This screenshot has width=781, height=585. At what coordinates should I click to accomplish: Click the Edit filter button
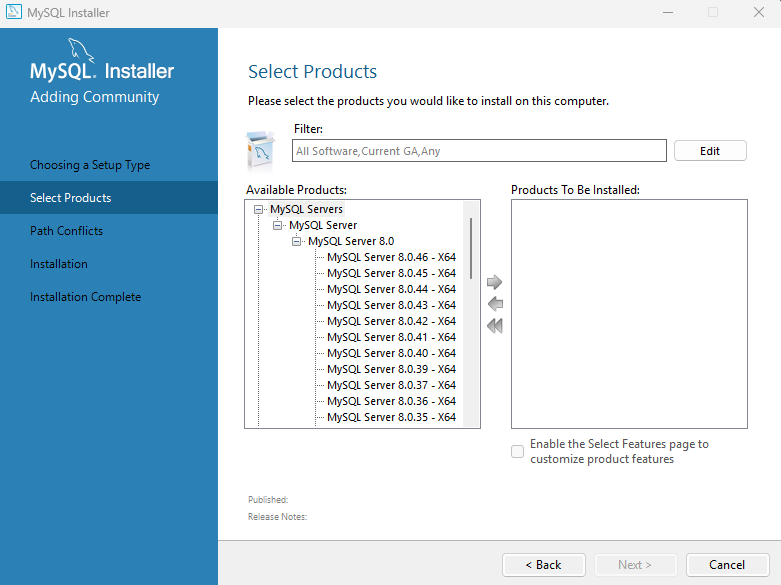tap(710, 150)
